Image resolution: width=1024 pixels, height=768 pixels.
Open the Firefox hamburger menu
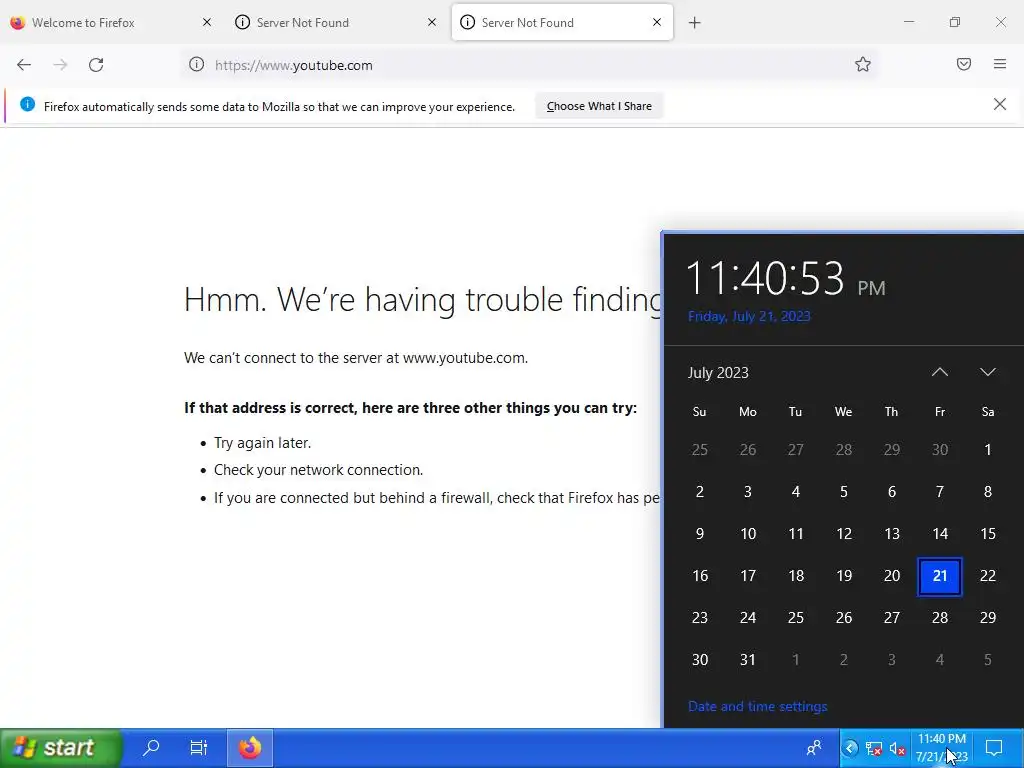tap(1000, 64)
